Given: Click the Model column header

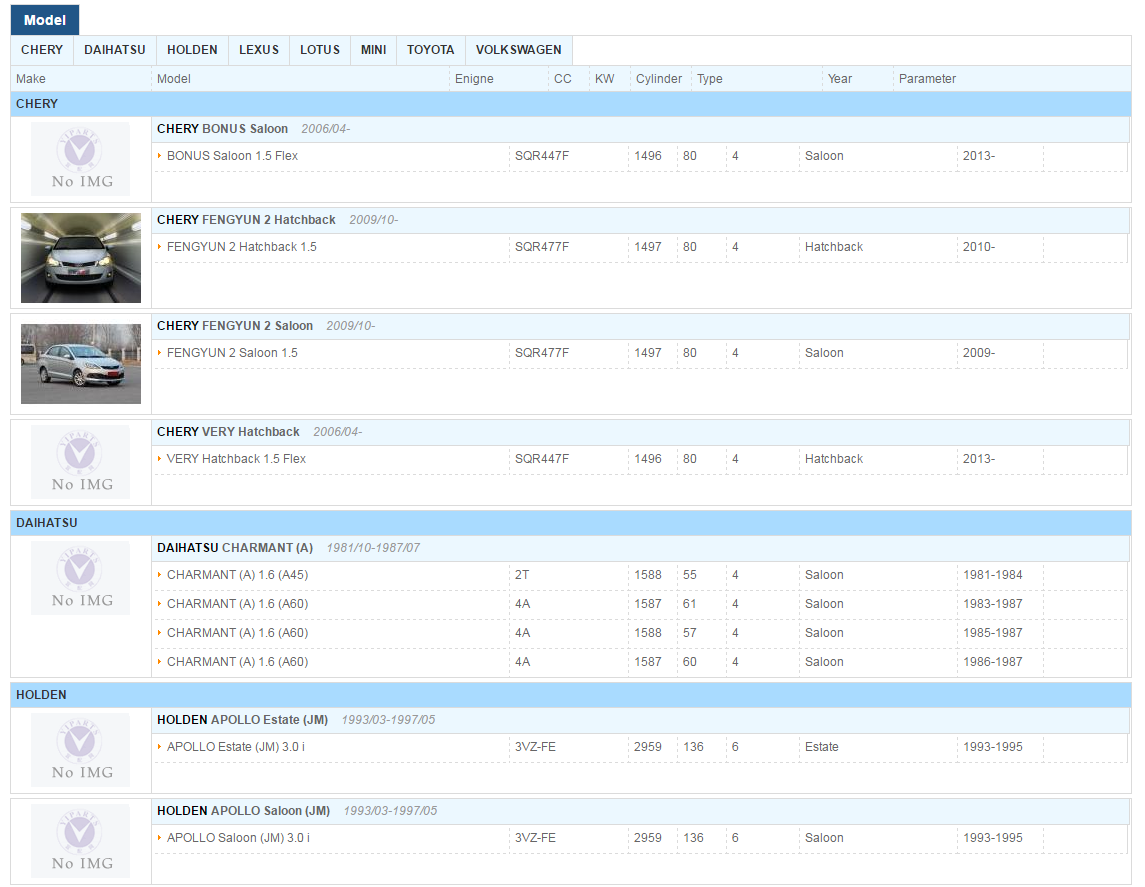Looking at the screenshot, I should [174, 79].
